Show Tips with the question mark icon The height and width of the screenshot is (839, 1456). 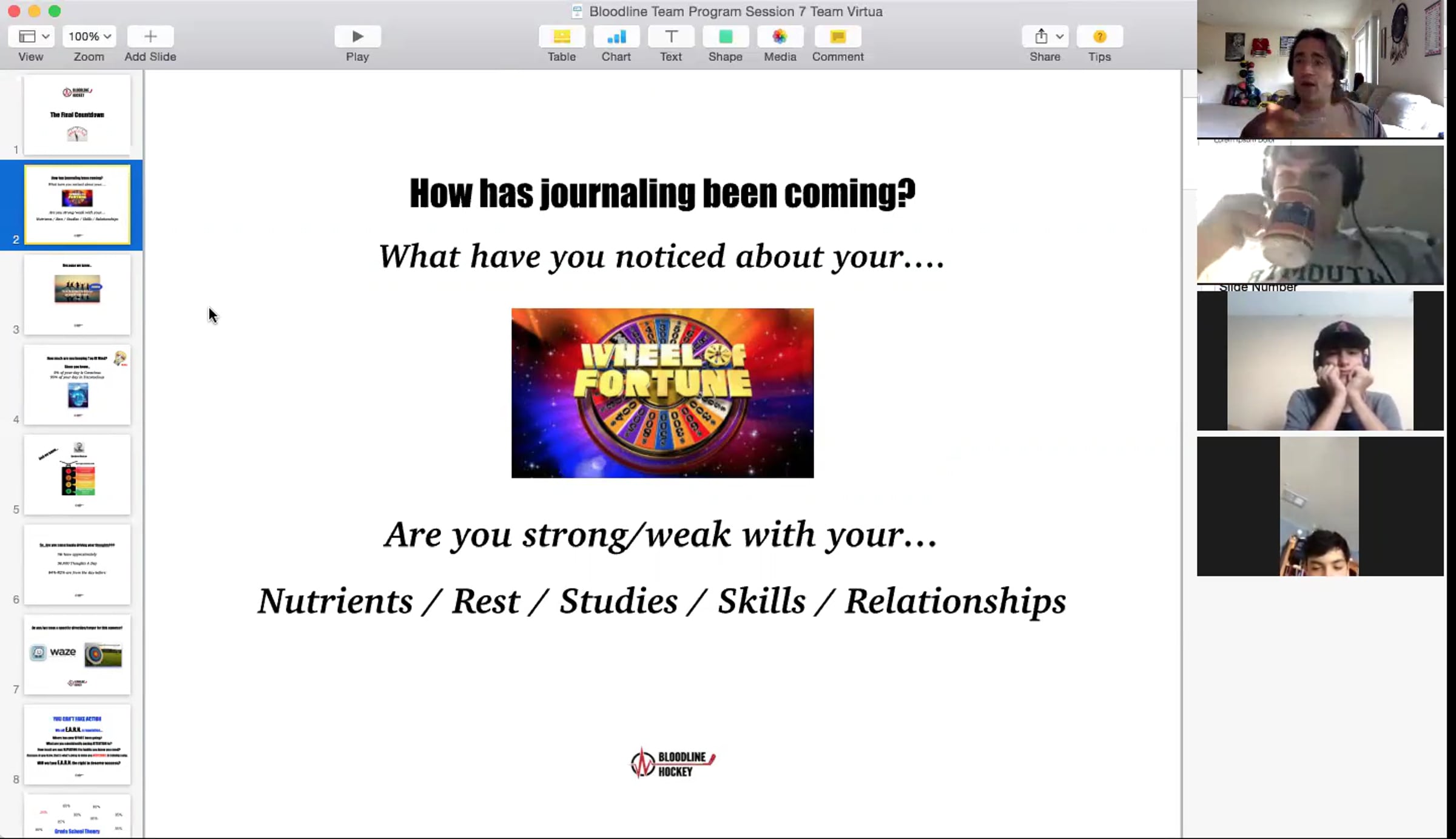click(x=1099, y=36)
